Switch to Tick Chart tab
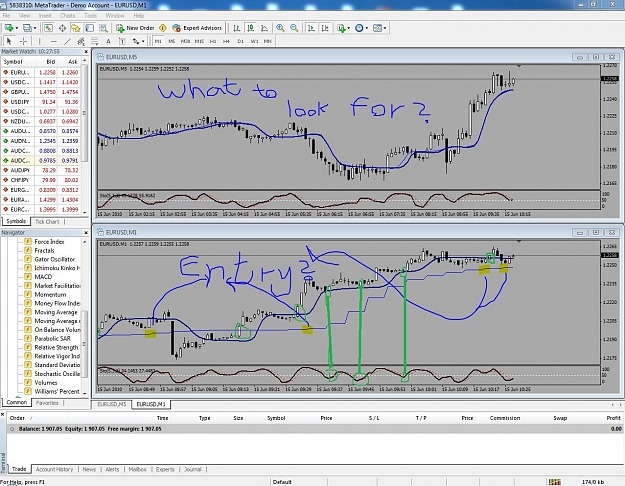The width and height of the screenshot is (625, 486). [x=47, y=221]
